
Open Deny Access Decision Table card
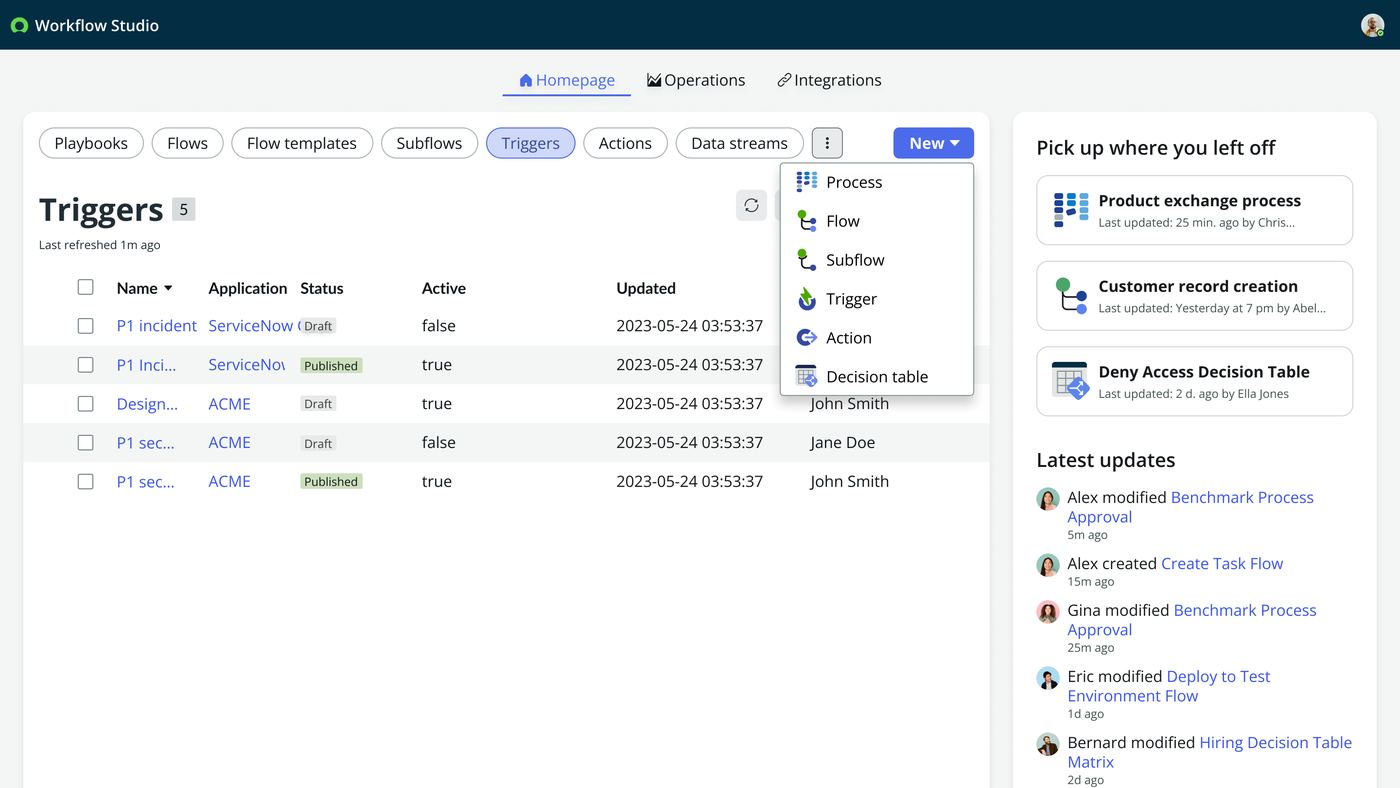pos(1194,381)
